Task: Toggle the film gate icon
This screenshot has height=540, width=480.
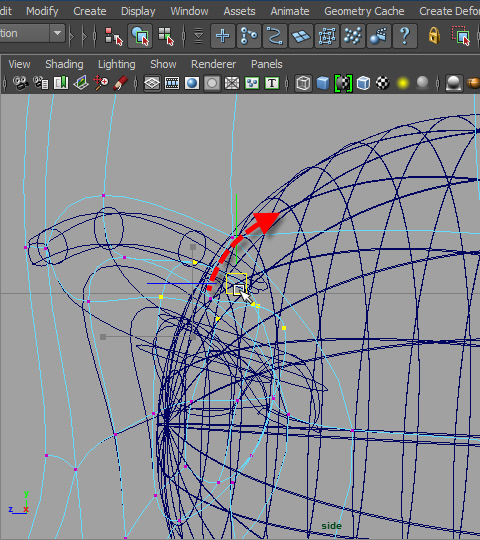Action: (x=172, y=83)
